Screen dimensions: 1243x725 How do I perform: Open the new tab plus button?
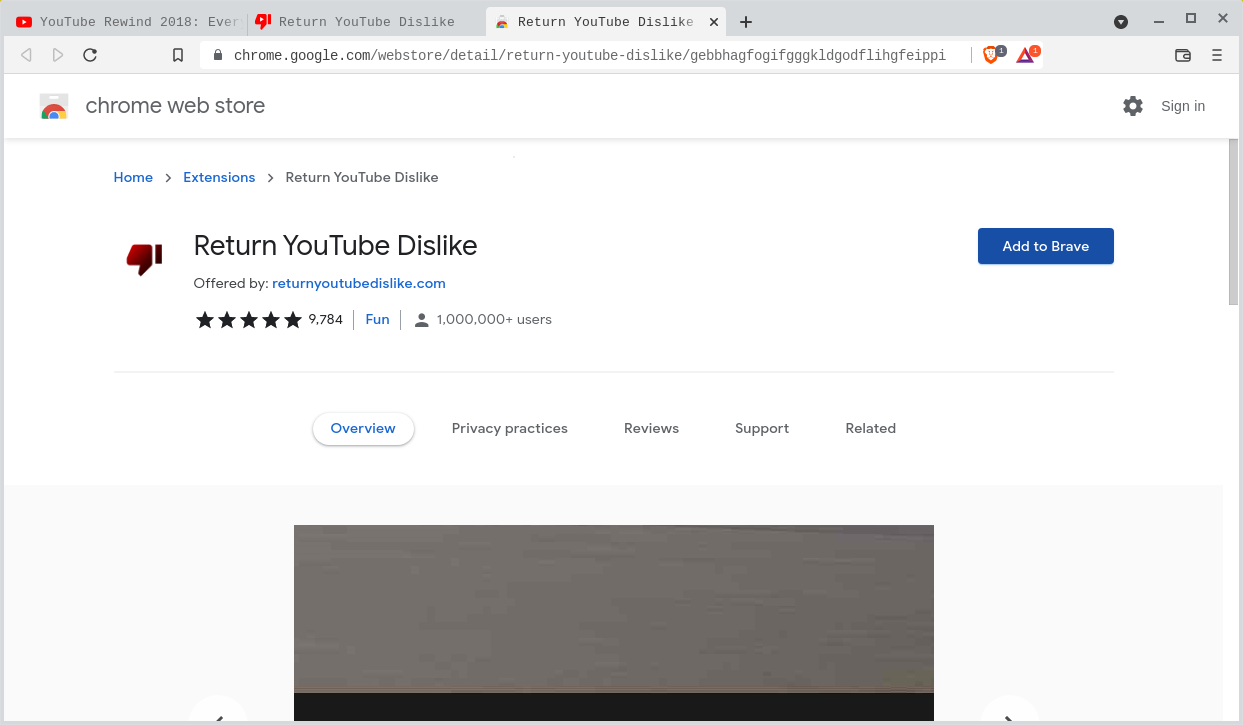point(745,22)
